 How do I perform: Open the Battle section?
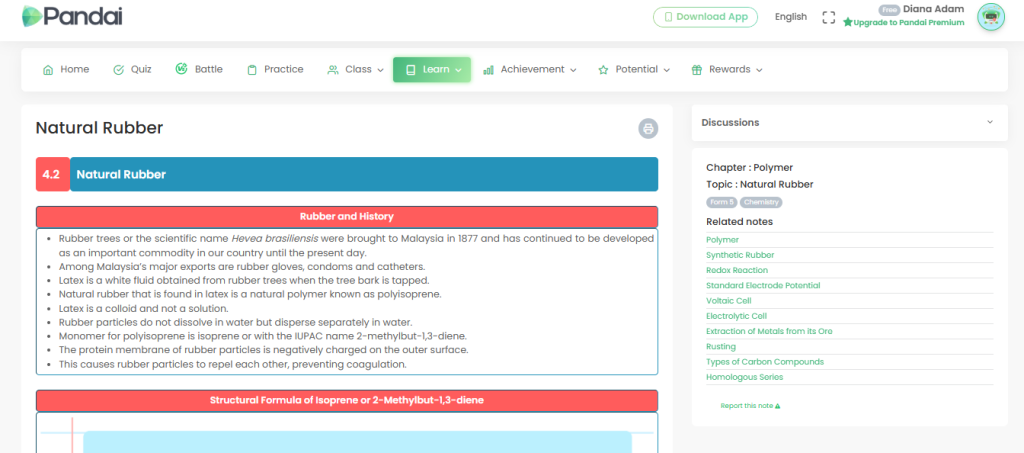pyautogui.click(x=199, y=70)
